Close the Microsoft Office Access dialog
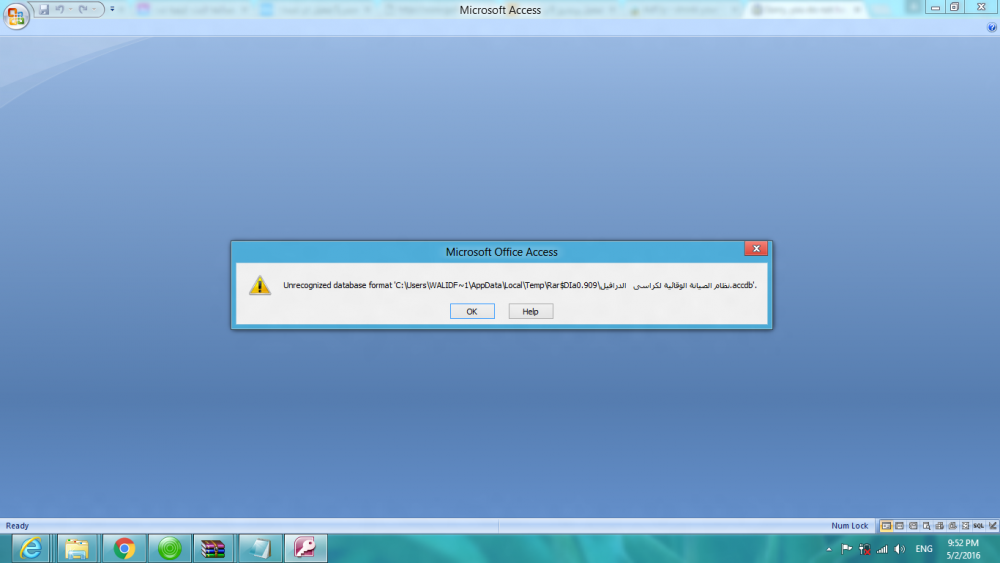The image size is (1000, 563). pos(756,249)
